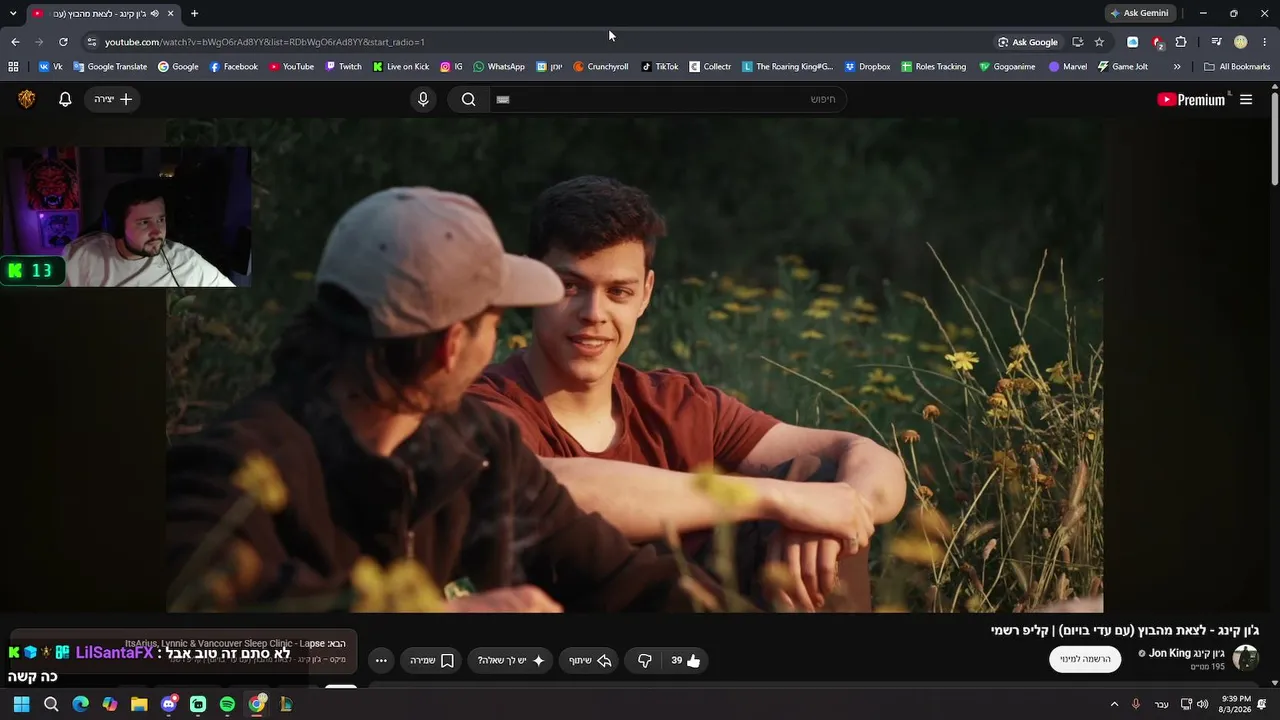
Task: Launch Microsoft Edge from the taskbar
Action: [x=80, y=704]
